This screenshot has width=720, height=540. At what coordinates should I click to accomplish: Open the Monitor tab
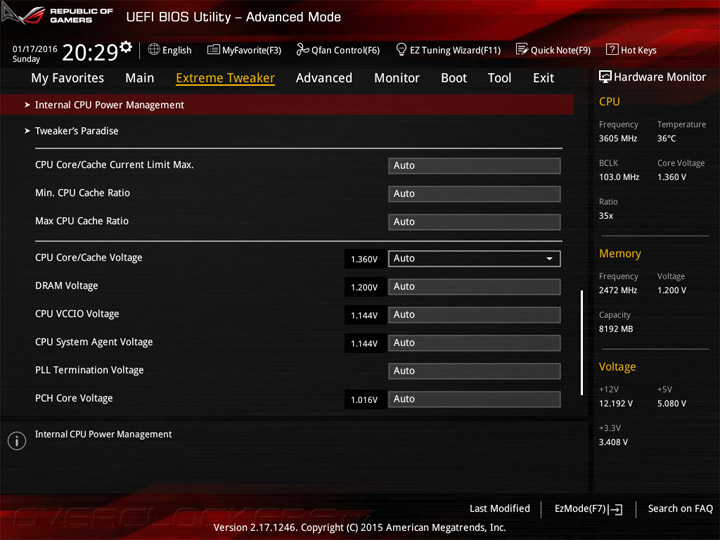pyautogui.click(x=397, y=78)
